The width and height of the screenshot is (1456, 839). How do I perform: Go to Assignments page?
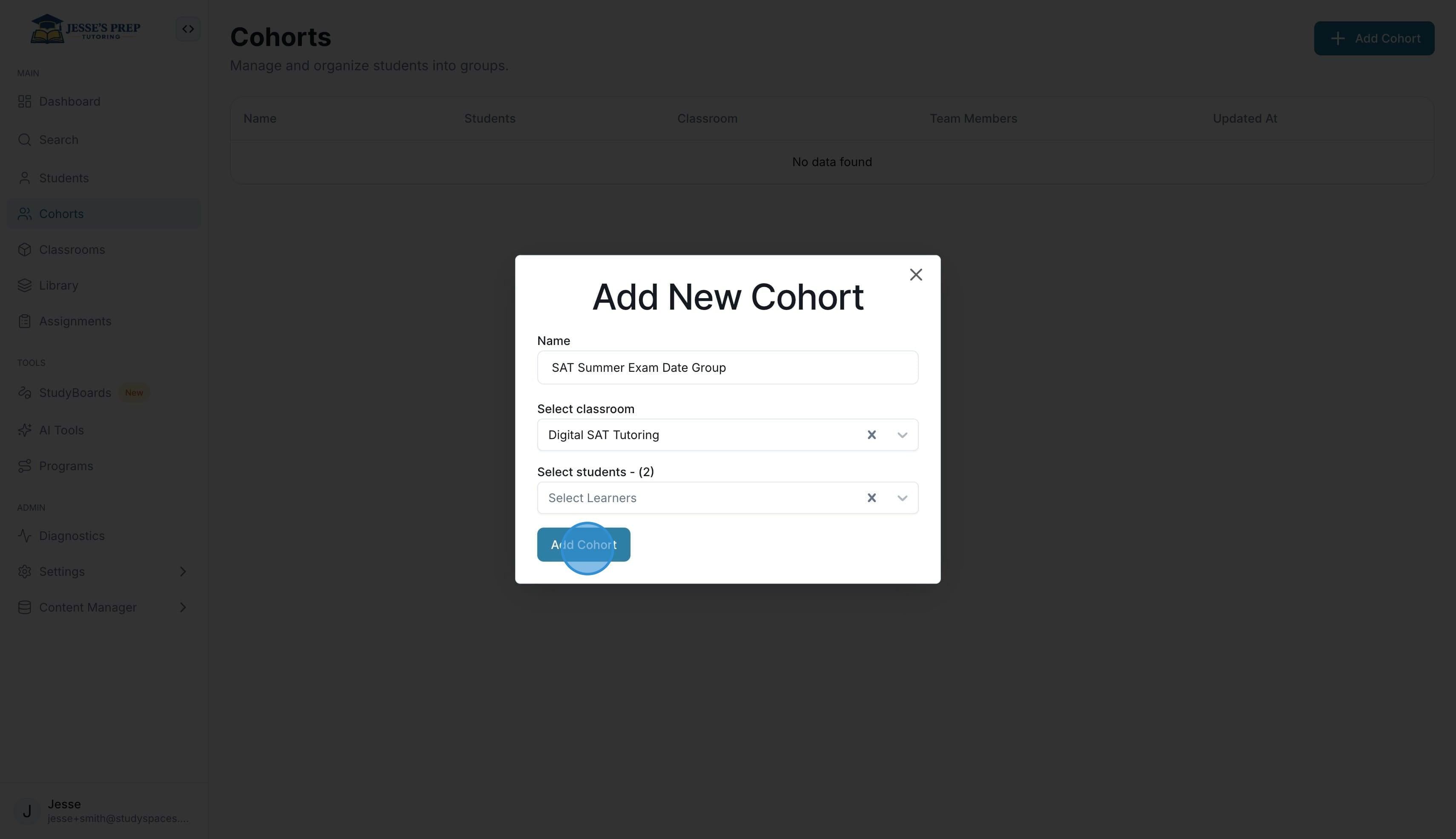(x=75, y=321)
